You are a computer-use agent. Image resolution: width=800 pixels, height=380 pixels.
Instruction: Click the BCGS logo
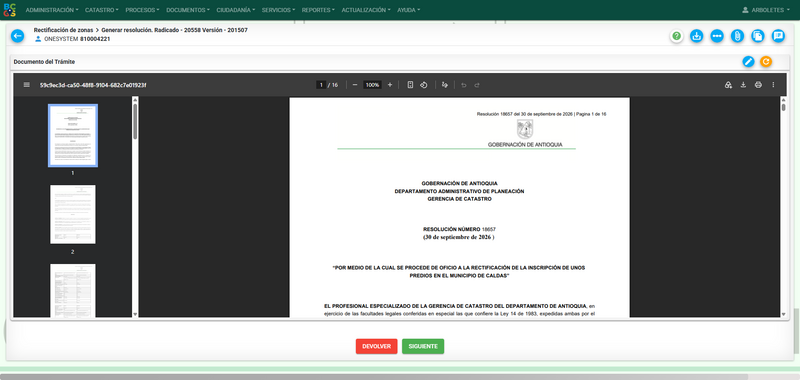click(x=10, y=10)
